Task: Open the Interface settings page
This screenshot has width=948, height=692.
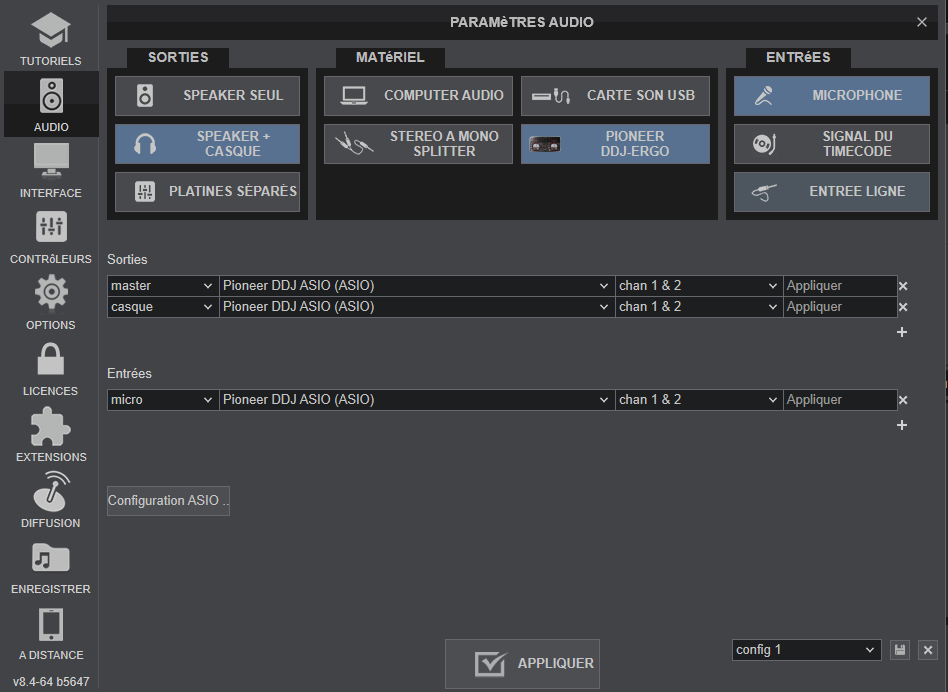Action: click(x=50, y=170)
